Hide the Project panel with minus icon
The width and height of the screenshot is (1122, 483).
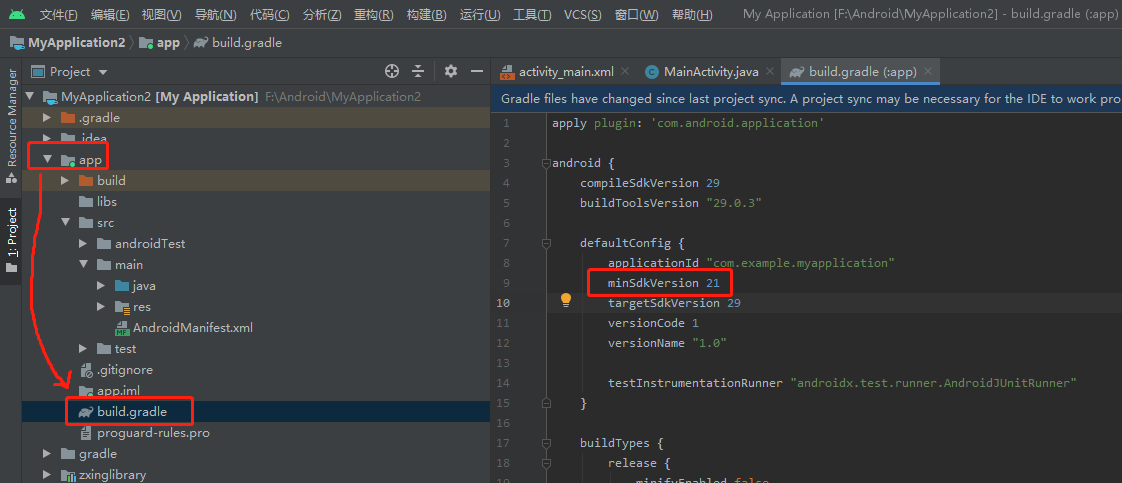tap(477, 71)
